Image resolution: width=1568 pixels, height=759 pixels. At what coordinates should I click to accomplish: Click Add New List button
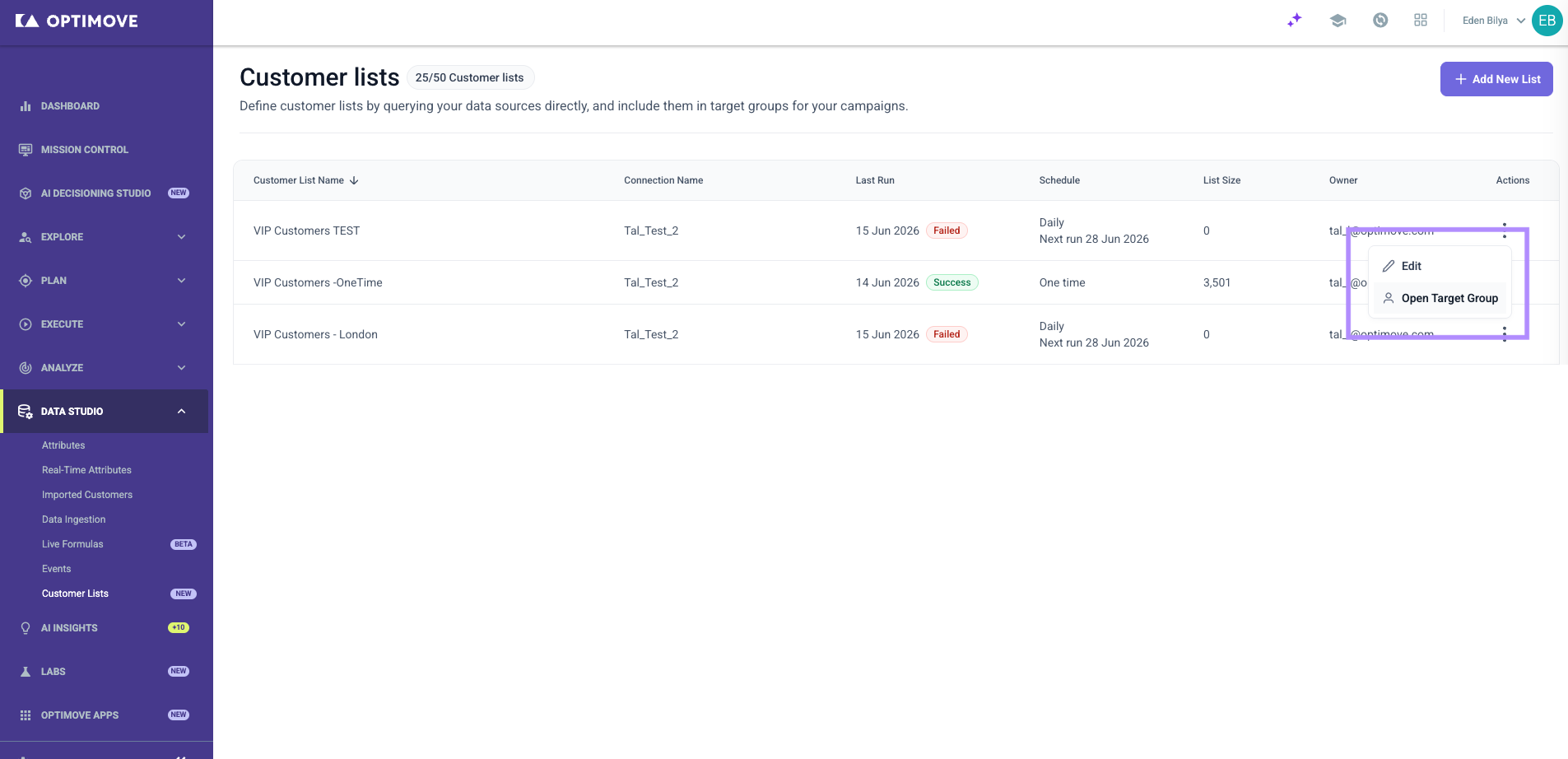[1496, 79]
